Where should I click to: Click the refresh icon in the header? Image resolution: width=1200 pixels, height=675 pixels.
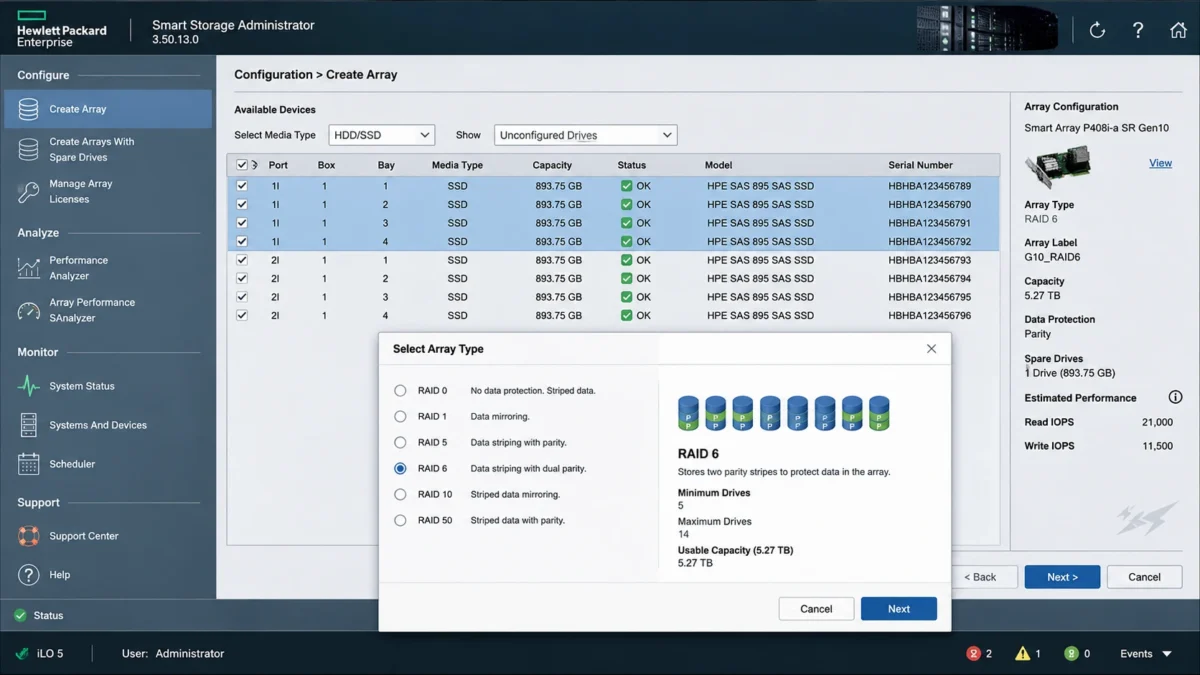point(1097,30)
